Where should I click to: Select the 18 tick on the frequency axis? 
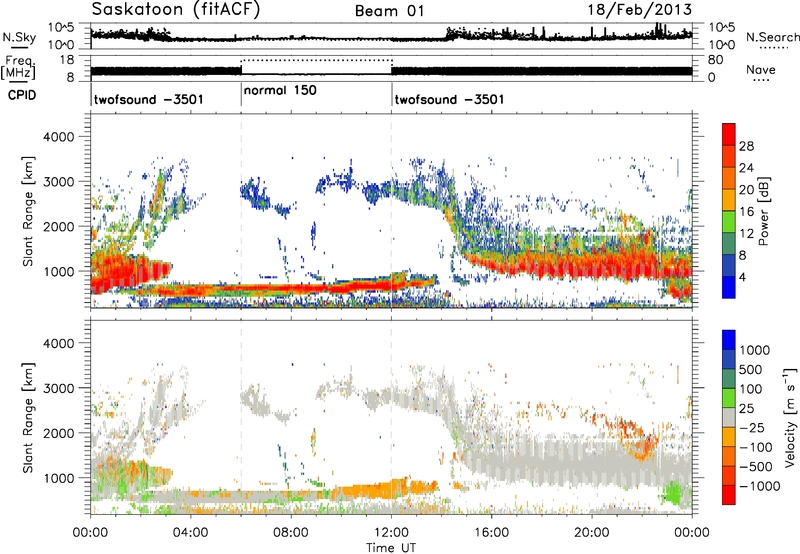coord(68,60)
